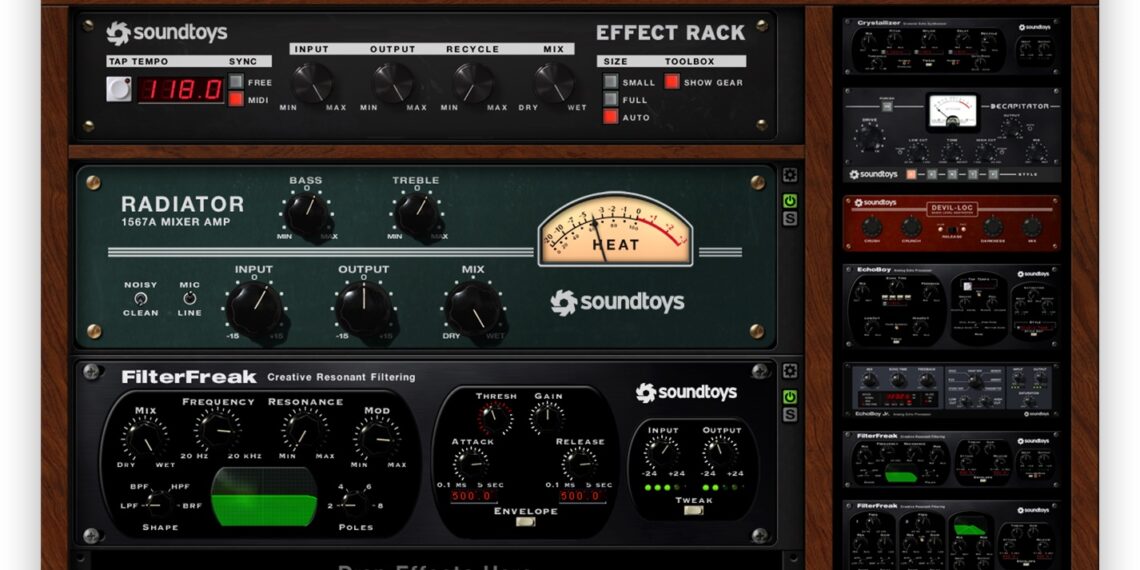The width and height of the screenshot is (1140, 570).
Task: Click Radiator's INPUT knob
Action: (x=254, y=308)
